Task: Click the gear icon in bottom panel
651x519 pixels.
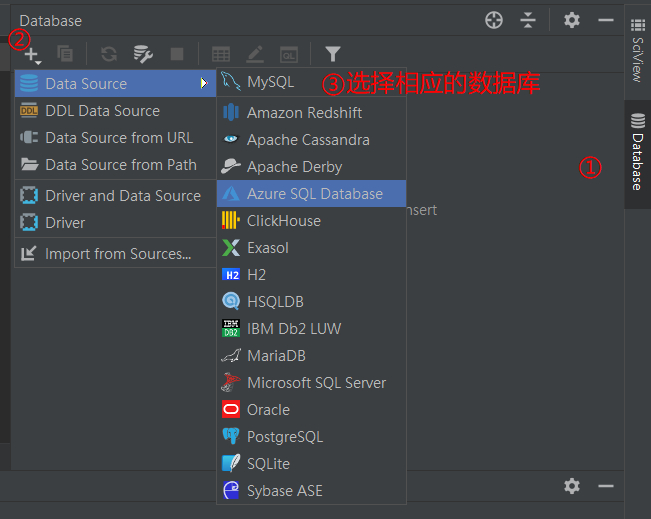Action: coord(571,486)
